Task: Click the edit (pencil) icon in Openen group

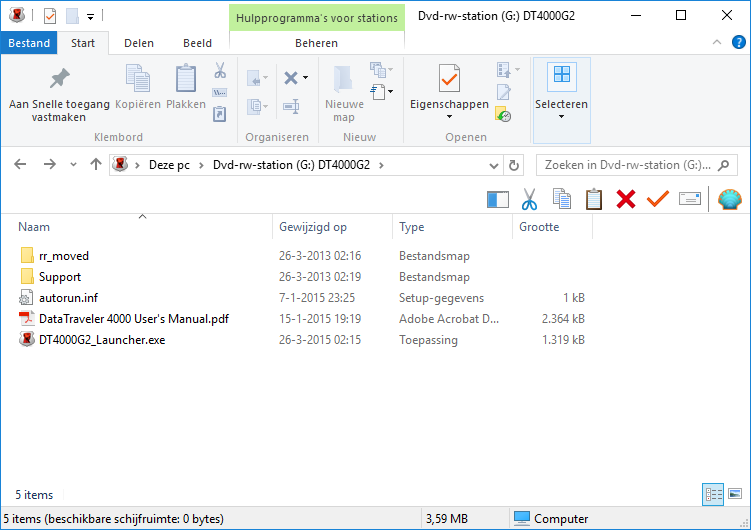Action: [x=504, y=91]
